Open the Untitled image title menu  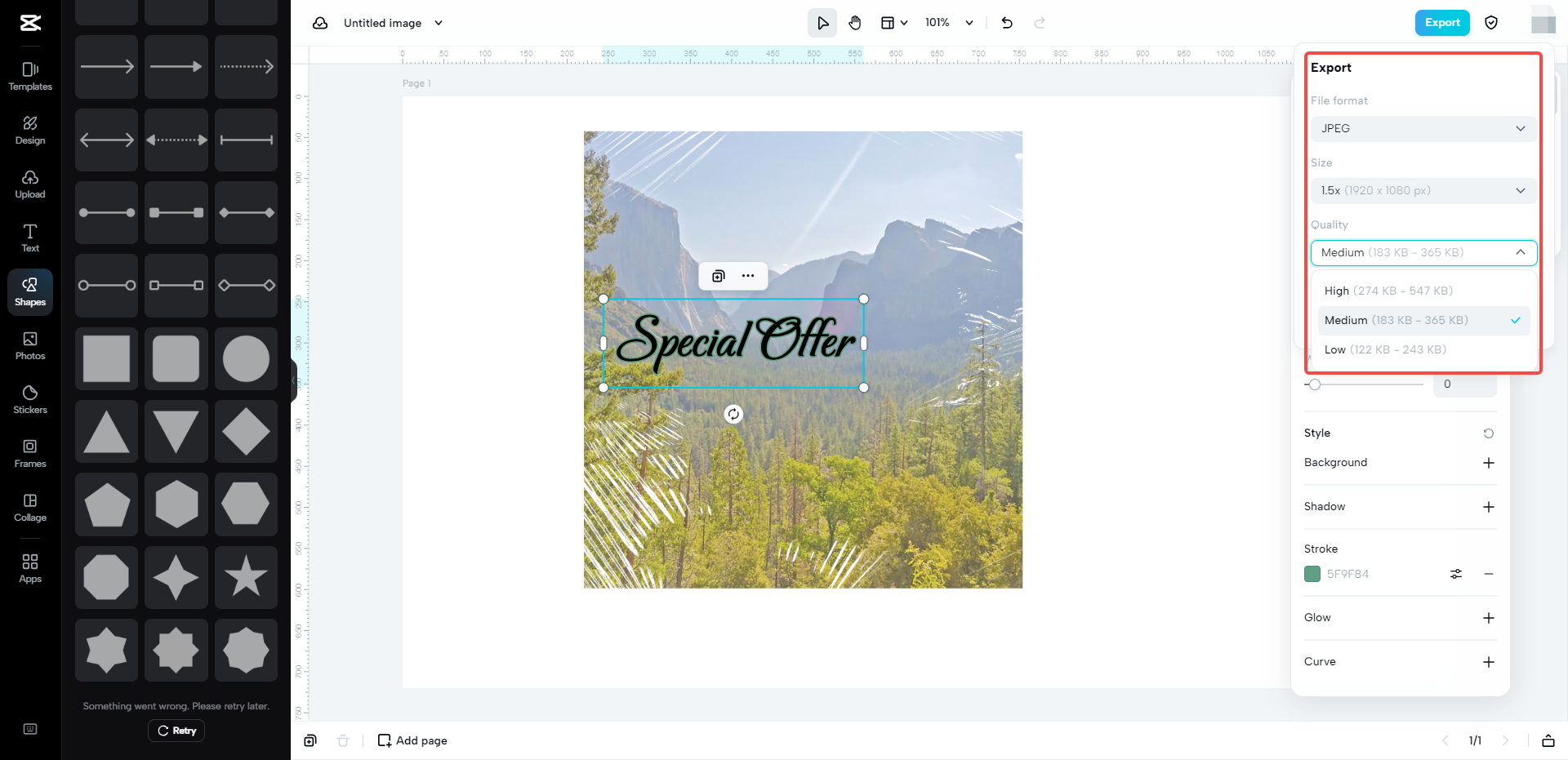click(x=393, y=23)
